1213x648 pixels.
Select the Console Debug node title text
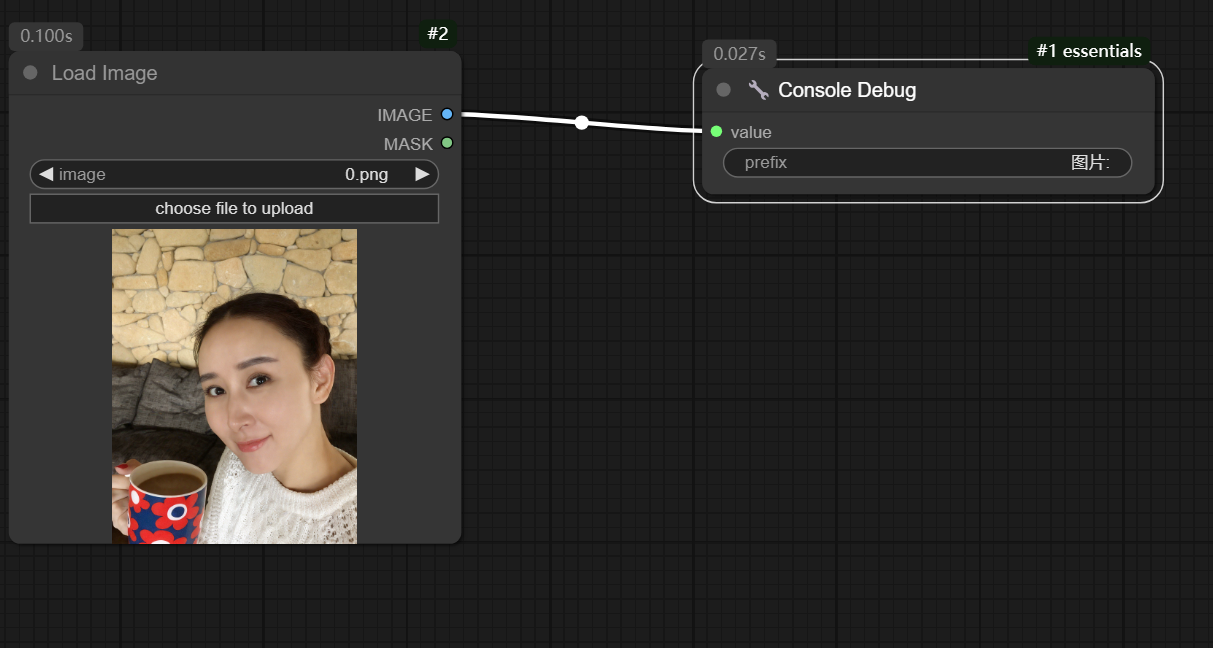[x=846, y=90]
